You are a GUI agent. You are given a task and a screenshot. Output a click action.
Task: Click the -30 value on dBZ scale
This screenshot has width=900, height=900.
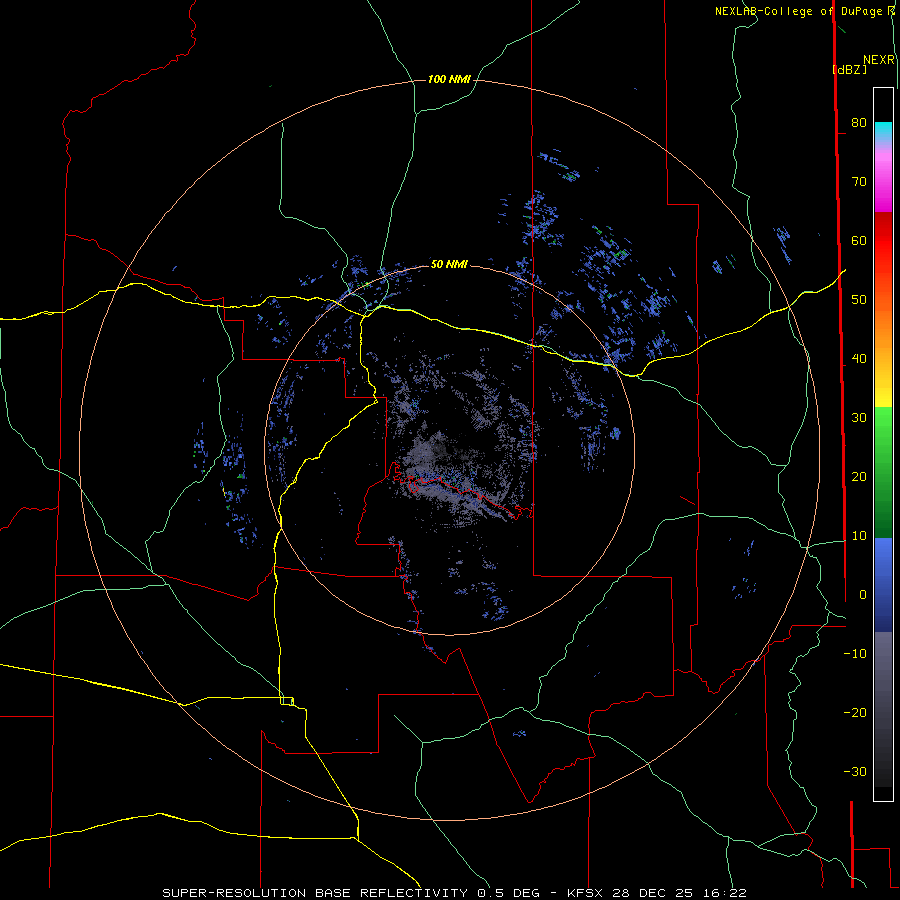pyautogui.click(x=855, y=771)
